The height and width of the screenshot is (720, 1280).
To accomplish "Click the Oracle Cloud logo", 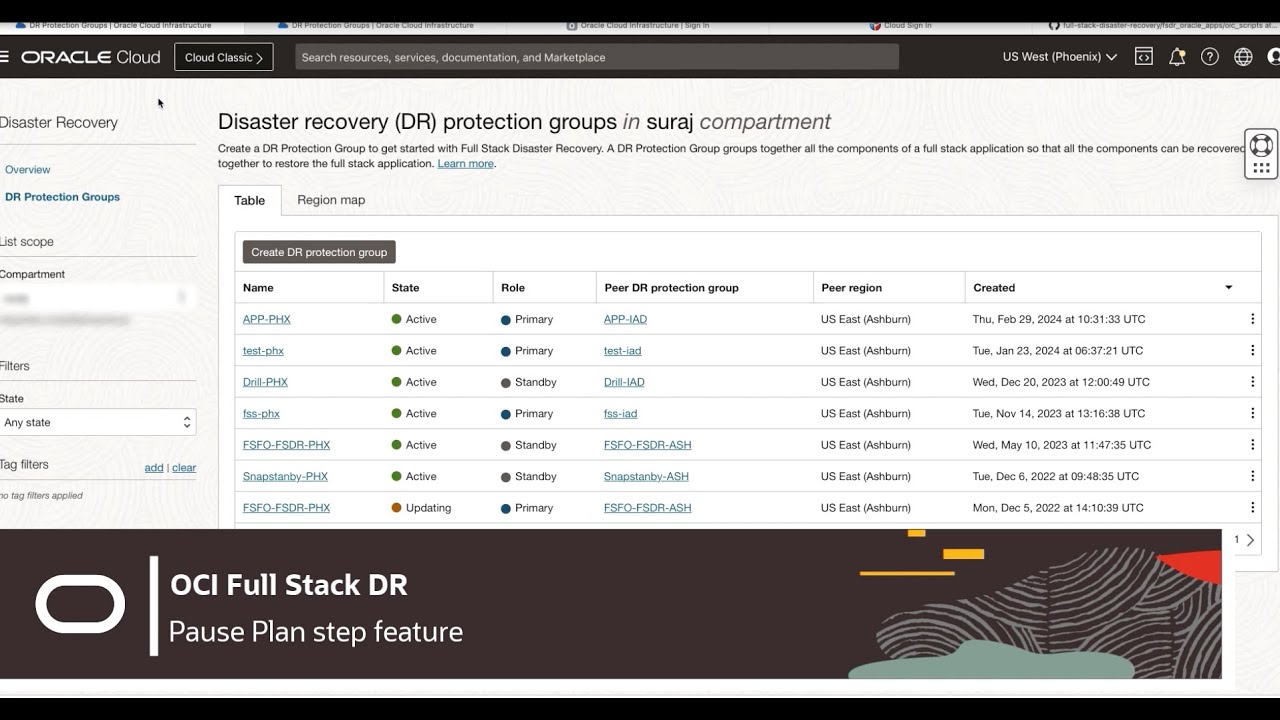I will click(x=91, y=57).
